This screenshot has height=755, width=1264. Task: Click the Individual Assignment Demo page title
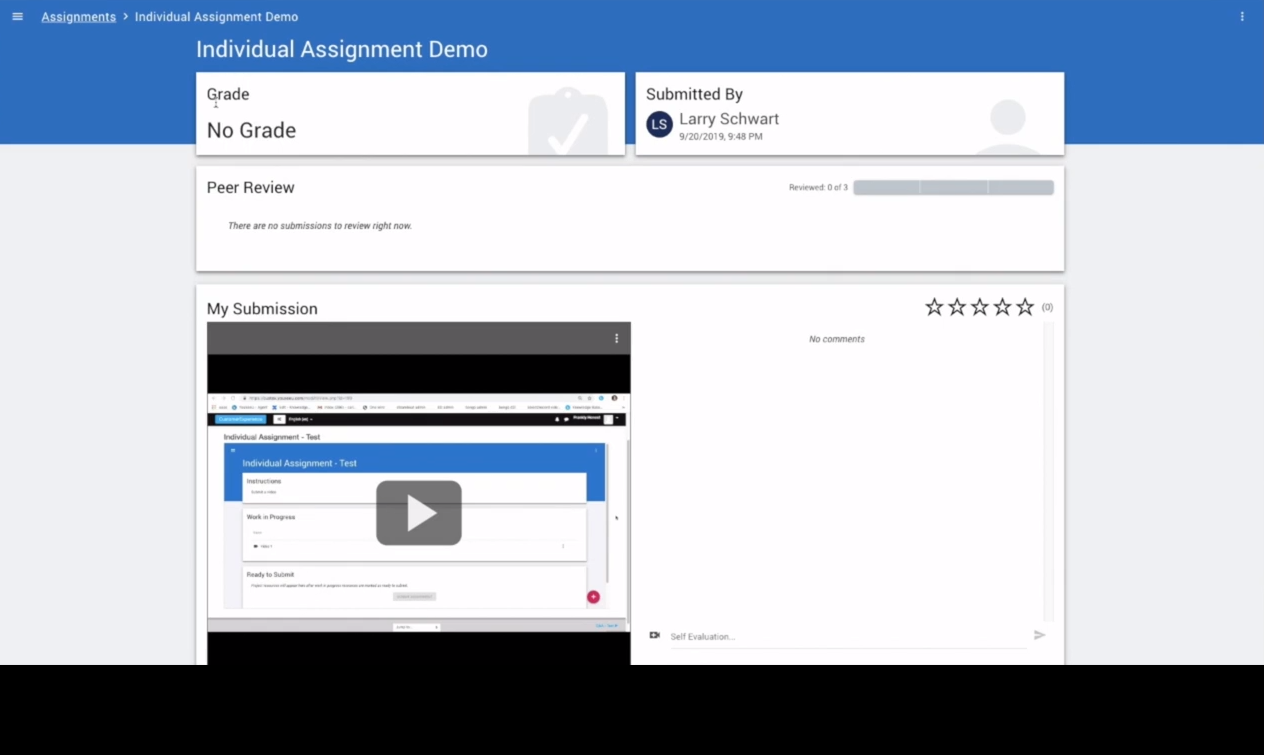point(342,49)
